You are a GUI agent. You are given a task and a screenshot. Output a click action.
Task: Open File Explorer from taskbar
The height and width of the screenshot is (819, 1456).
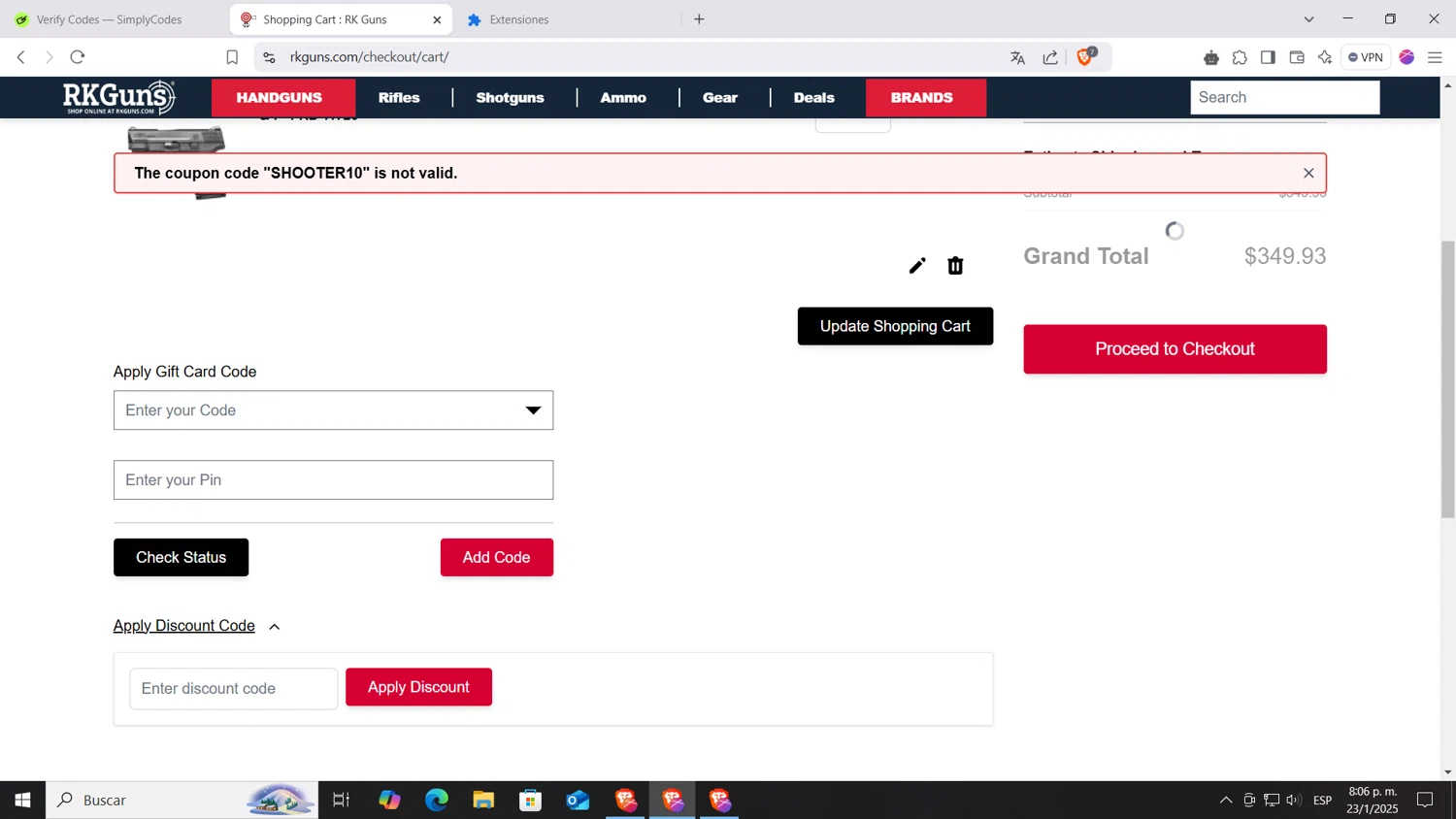(x=483, y=800)
